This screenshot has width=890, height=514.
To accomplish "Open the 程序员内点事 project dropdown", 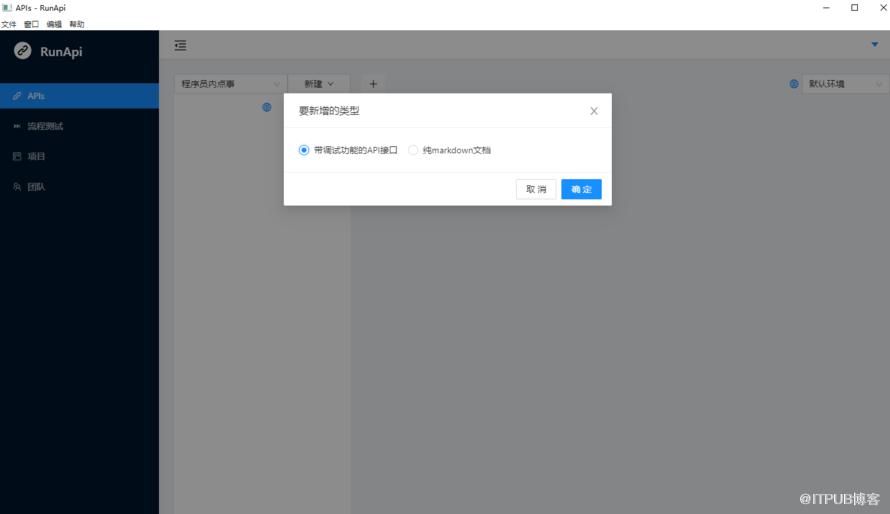I will pos(230,84).
